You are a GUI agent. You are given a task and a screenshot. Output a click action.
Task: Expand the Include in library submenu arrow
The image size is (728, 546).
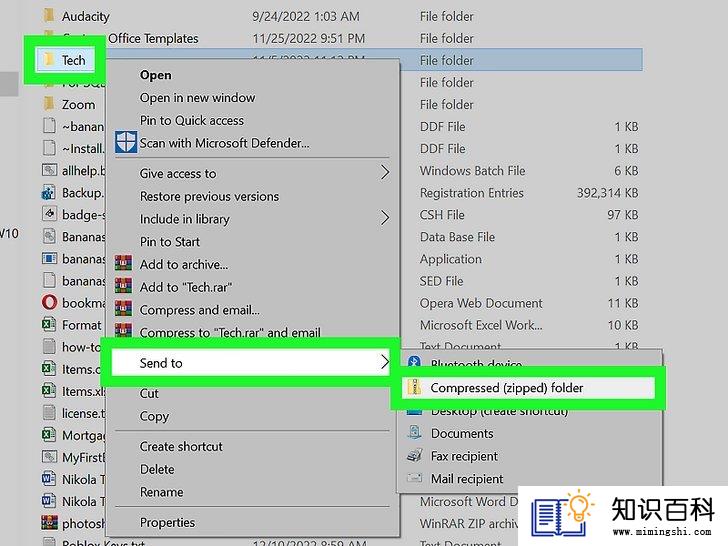click(385, 218)
